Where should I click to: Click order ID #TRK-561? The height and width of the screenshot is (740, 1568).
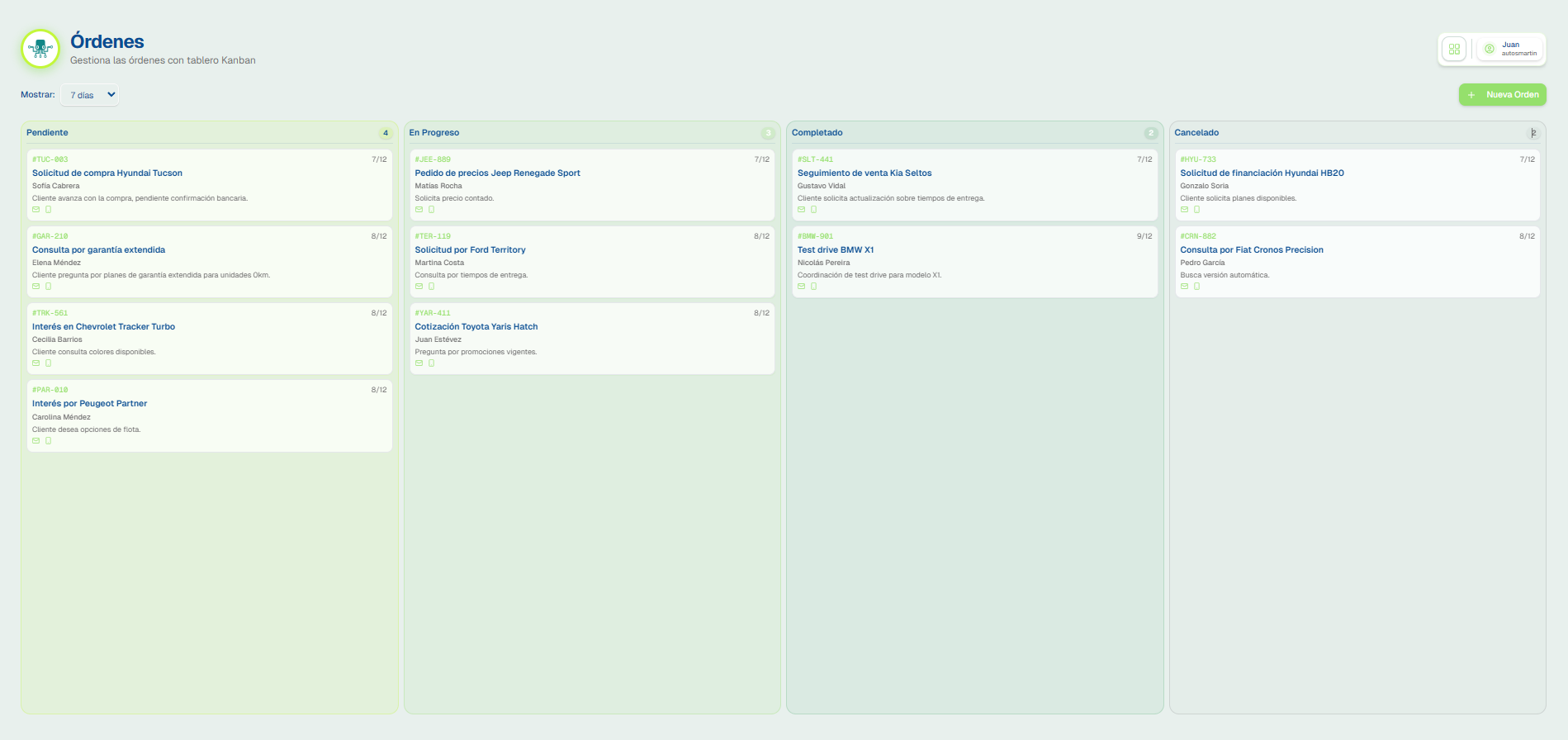point(50,313)
